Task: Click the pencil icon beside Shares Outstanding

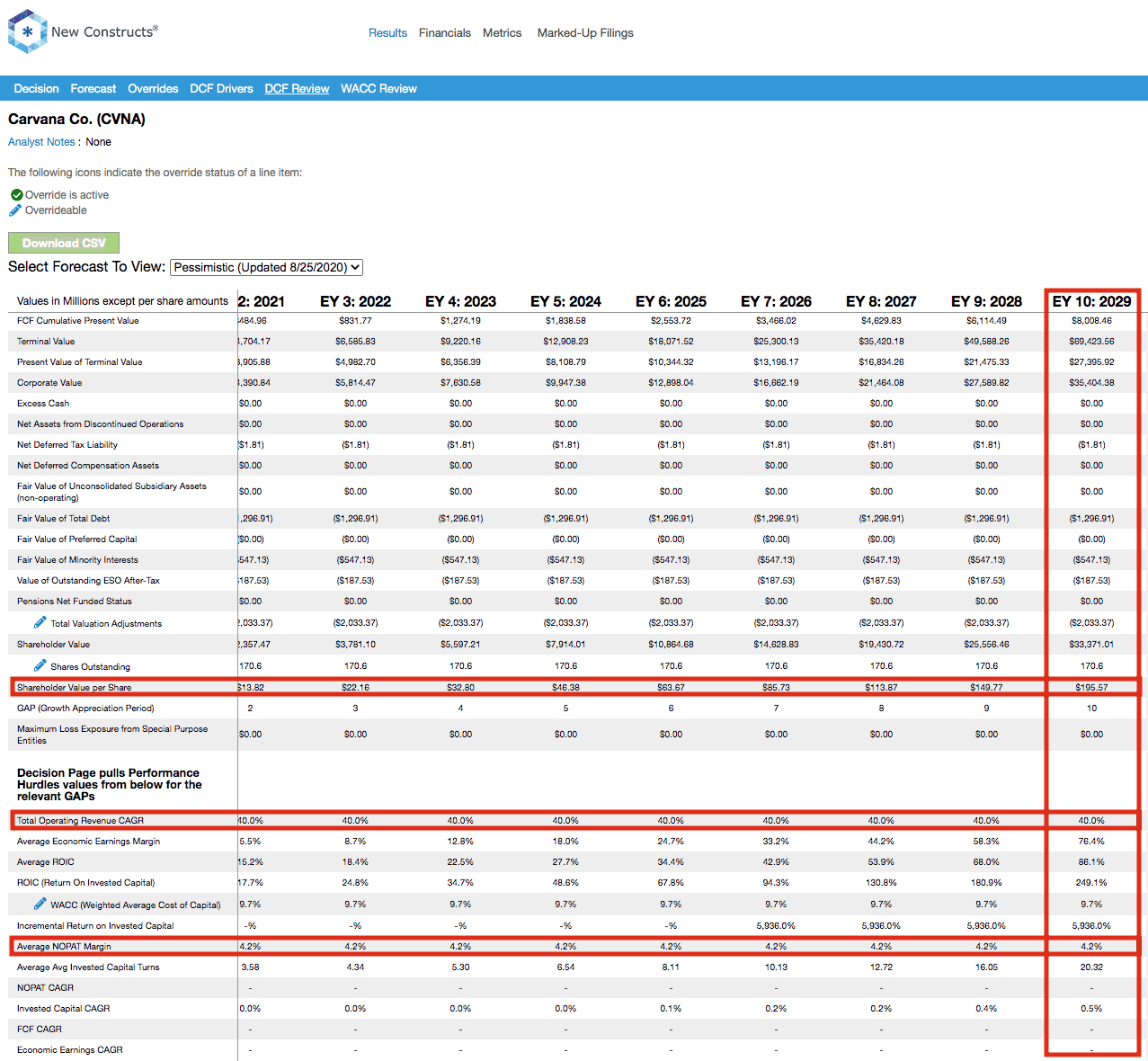Action: pyautogui.click(x=40, y=665)
